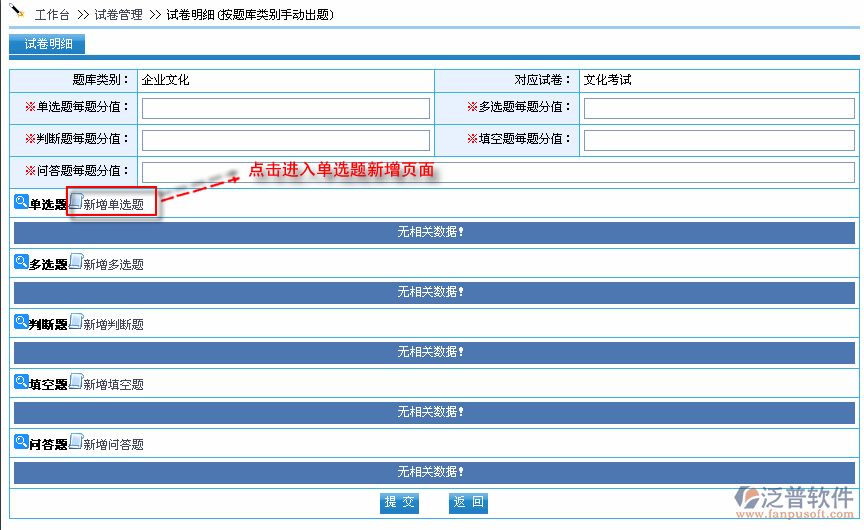
Task: Go to 试卷管理 in breadcrumb
Action: 118,15
